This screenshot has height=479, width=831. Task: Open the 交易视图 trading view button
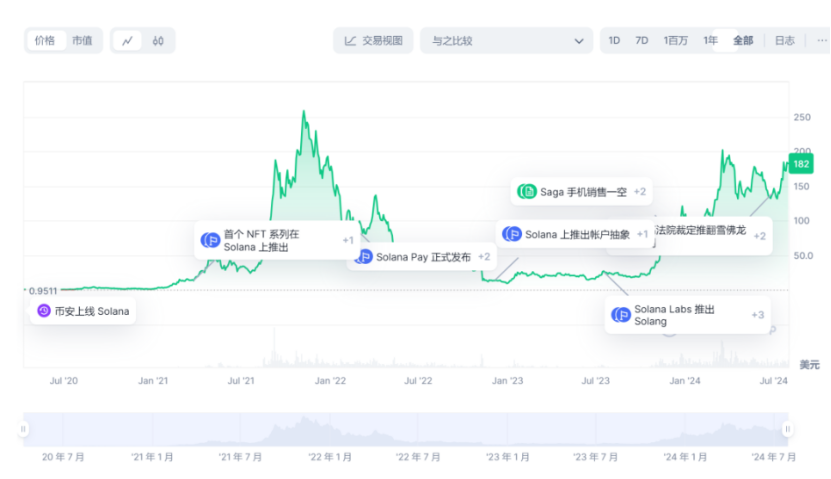373,41
